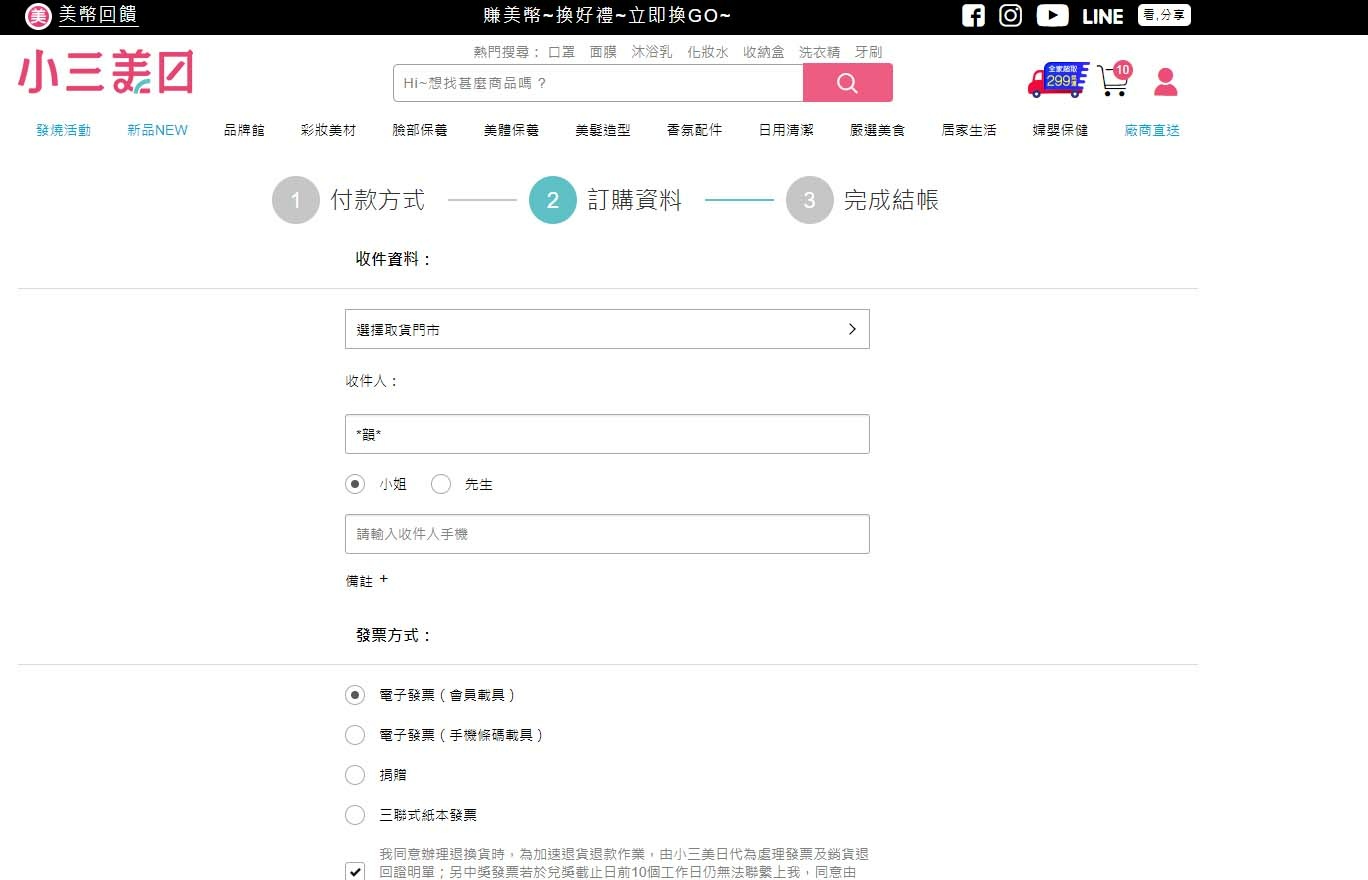This screenshot has height=880, width=1368.
Task: Click the 賺美幣 換好禮 banner text
Action: [x=607, y=16]
